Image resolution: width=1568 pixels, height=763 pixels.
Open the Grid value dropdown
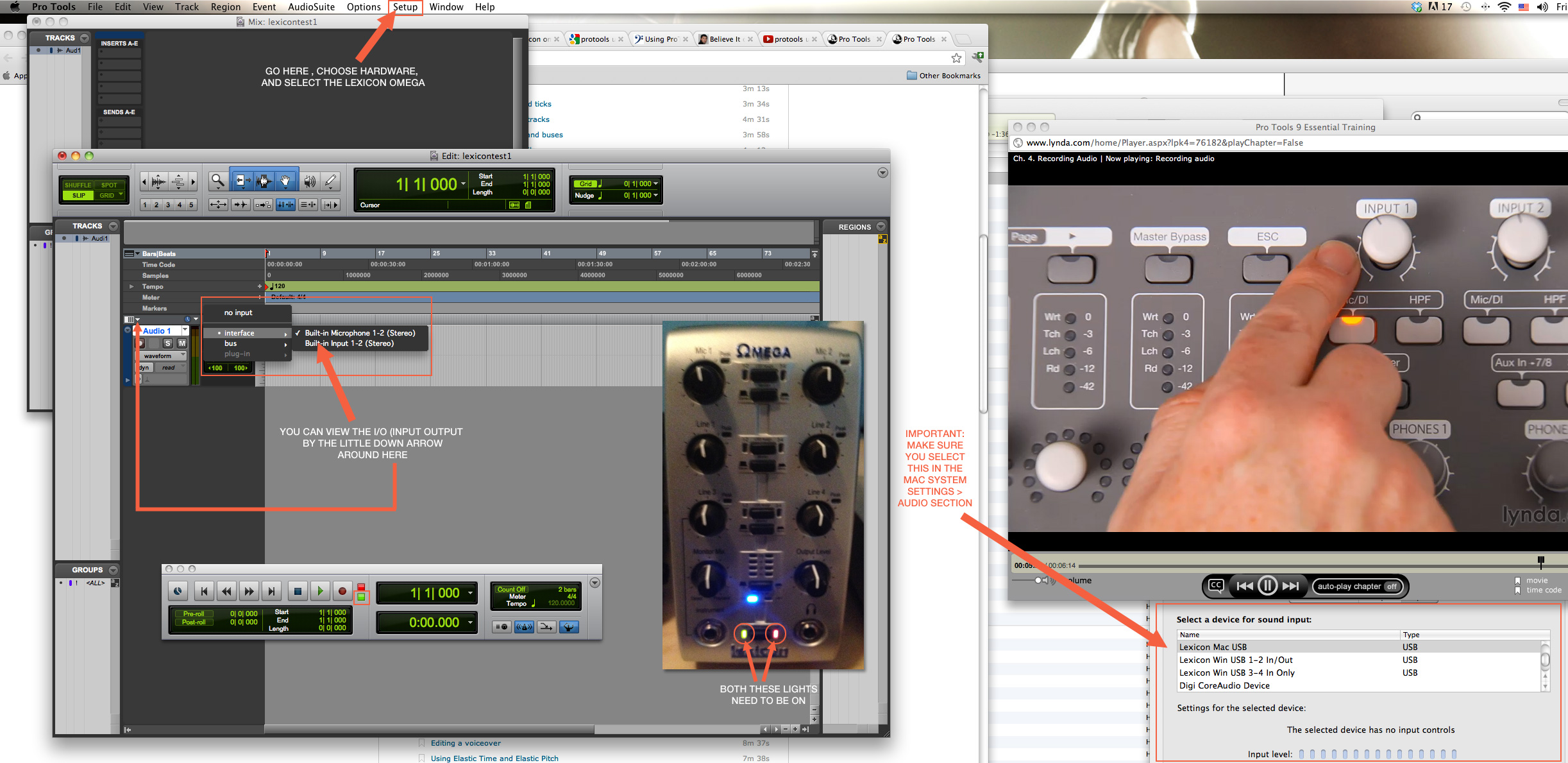655,184
